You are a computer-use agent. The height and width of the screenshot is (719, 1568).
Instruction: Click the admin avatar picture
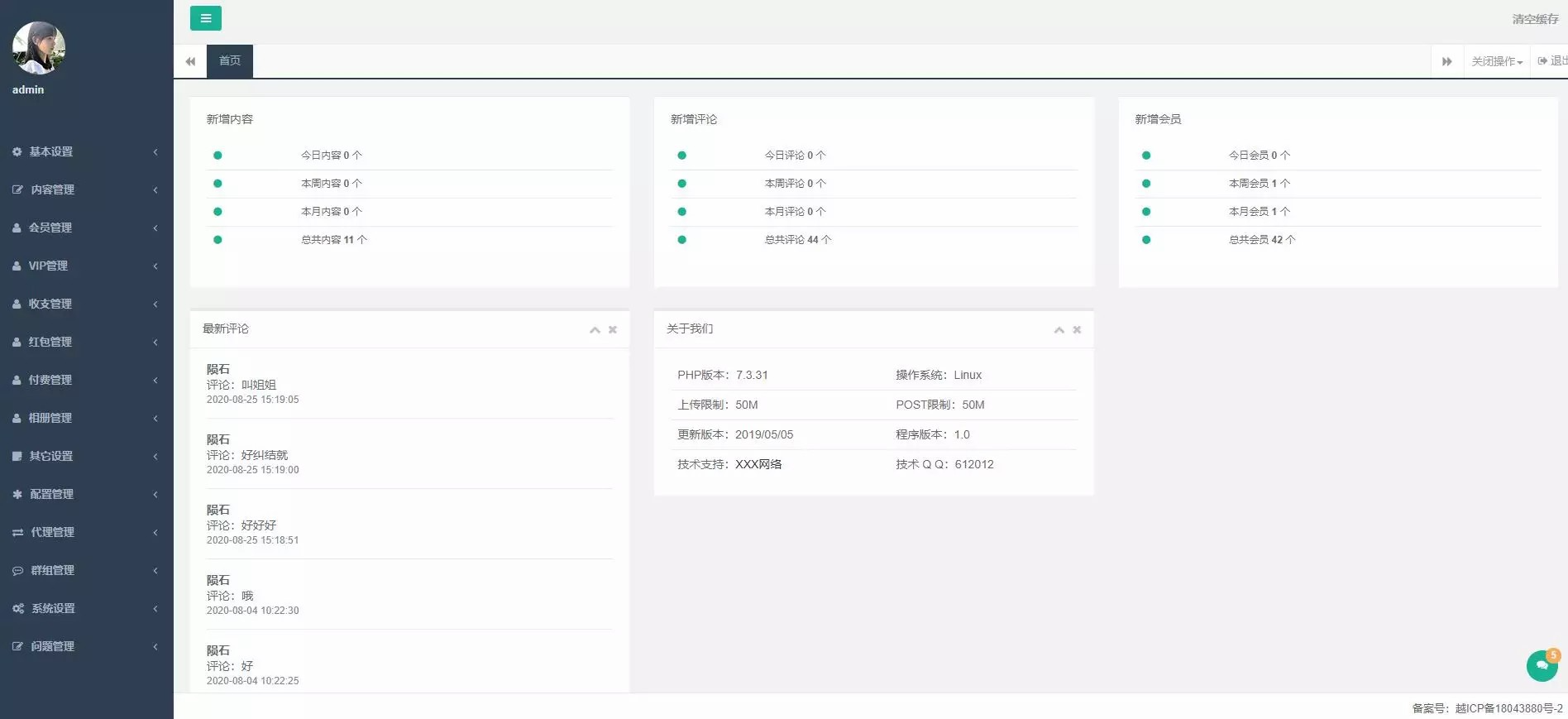[39, 48]
